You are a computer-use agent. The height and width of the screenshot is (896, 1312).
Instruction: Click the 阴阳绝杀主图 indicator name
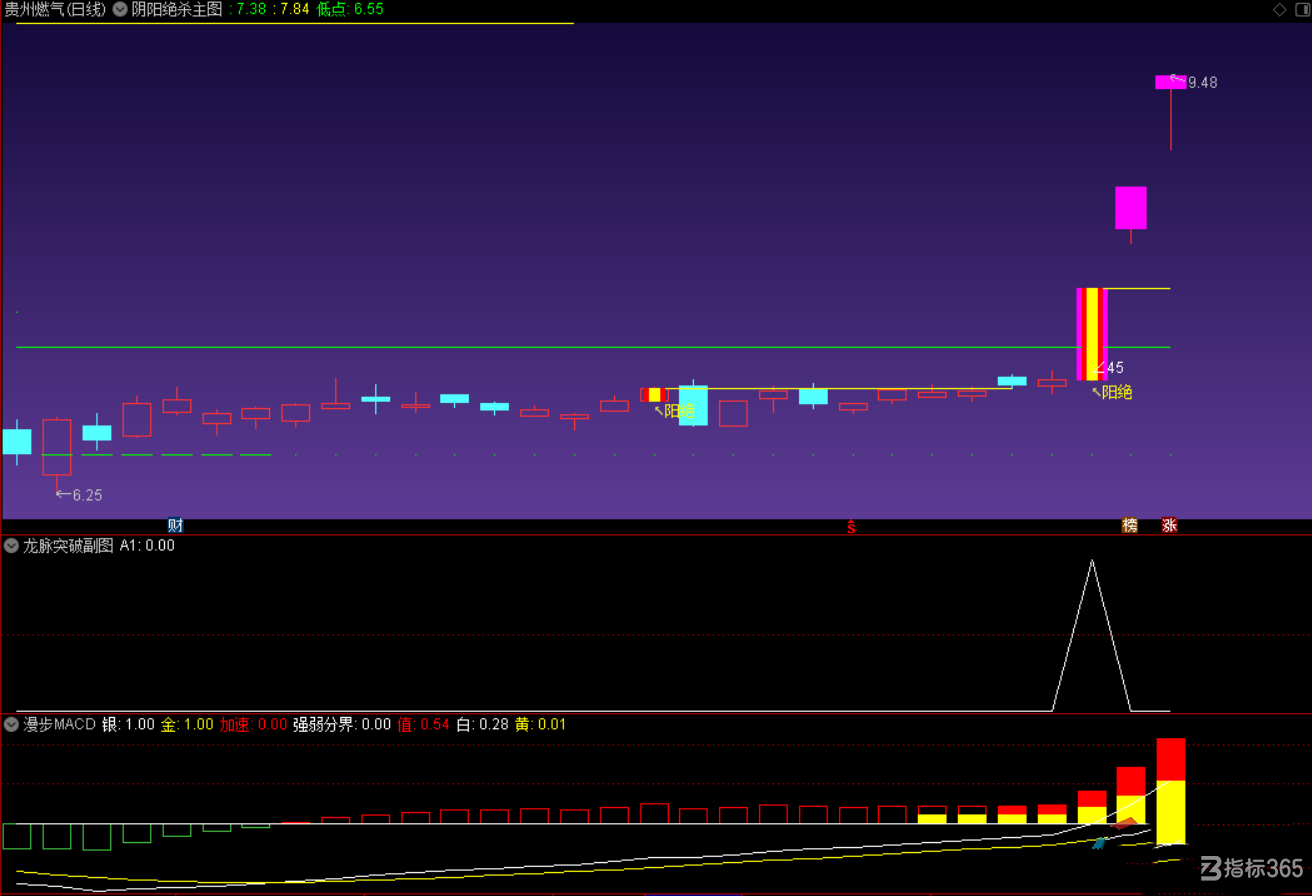177,9
